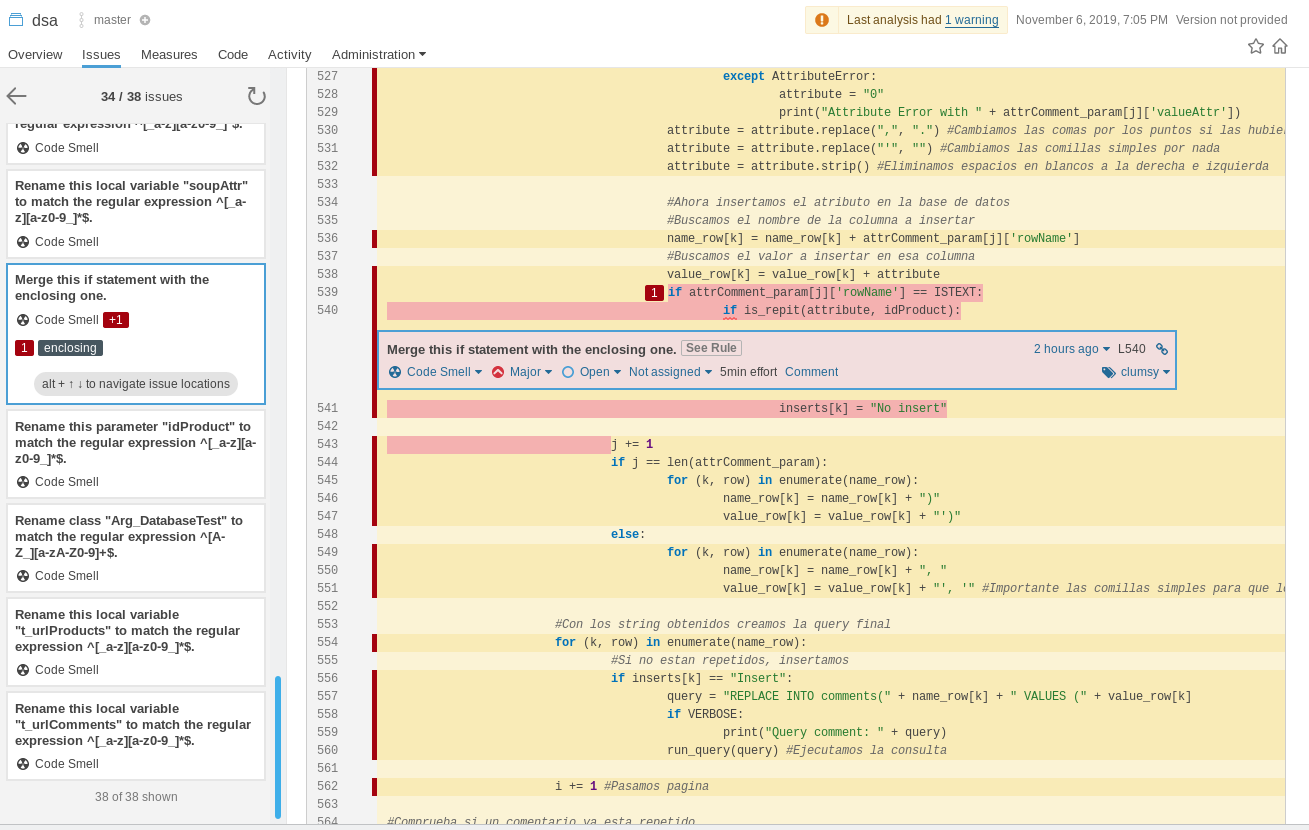Select the Issues tab
The image size is (1309, 830).
[x=102, y=54]
